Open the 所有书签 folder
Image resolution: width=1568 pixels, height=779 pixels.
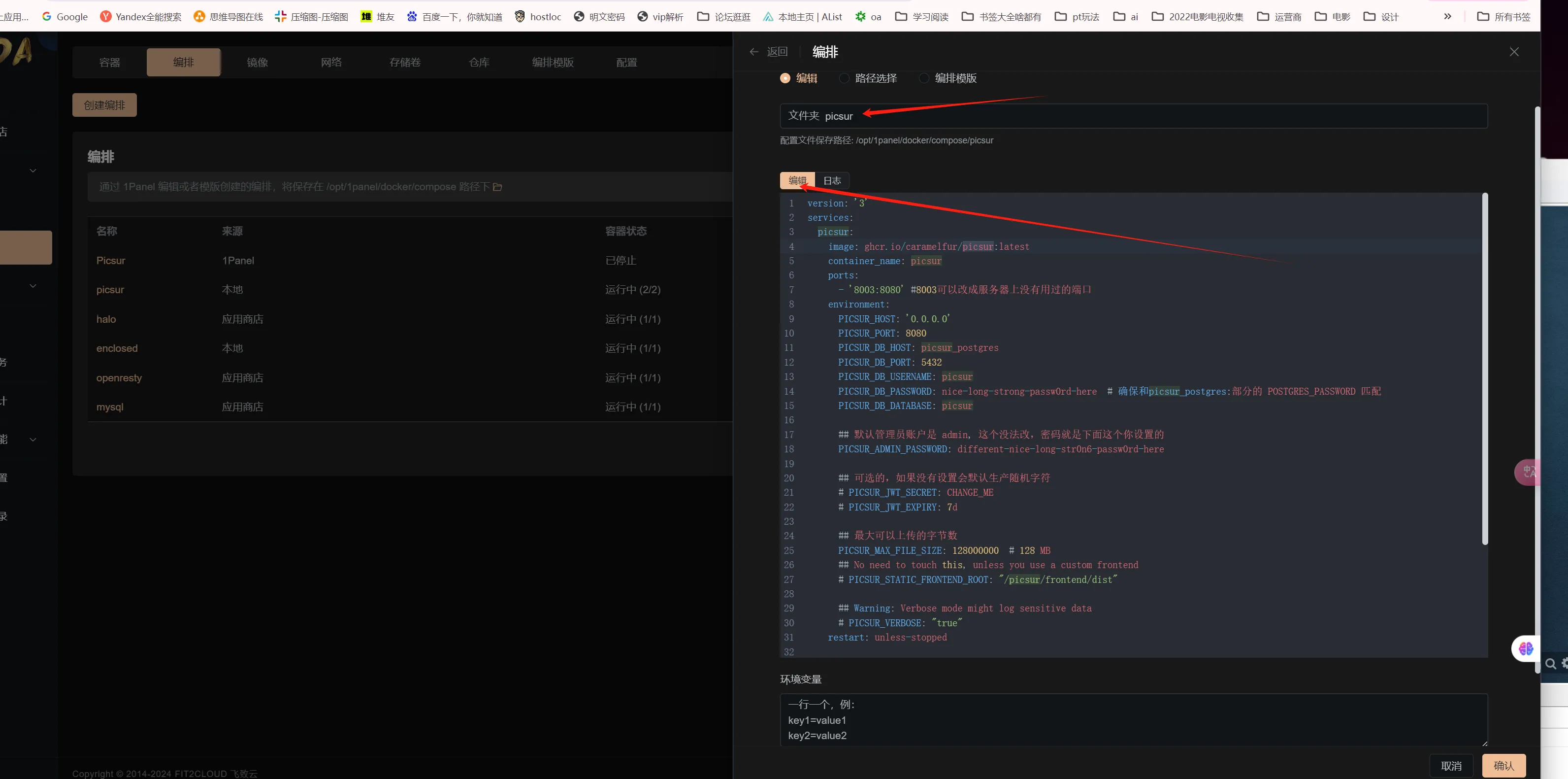point(1503,16)
